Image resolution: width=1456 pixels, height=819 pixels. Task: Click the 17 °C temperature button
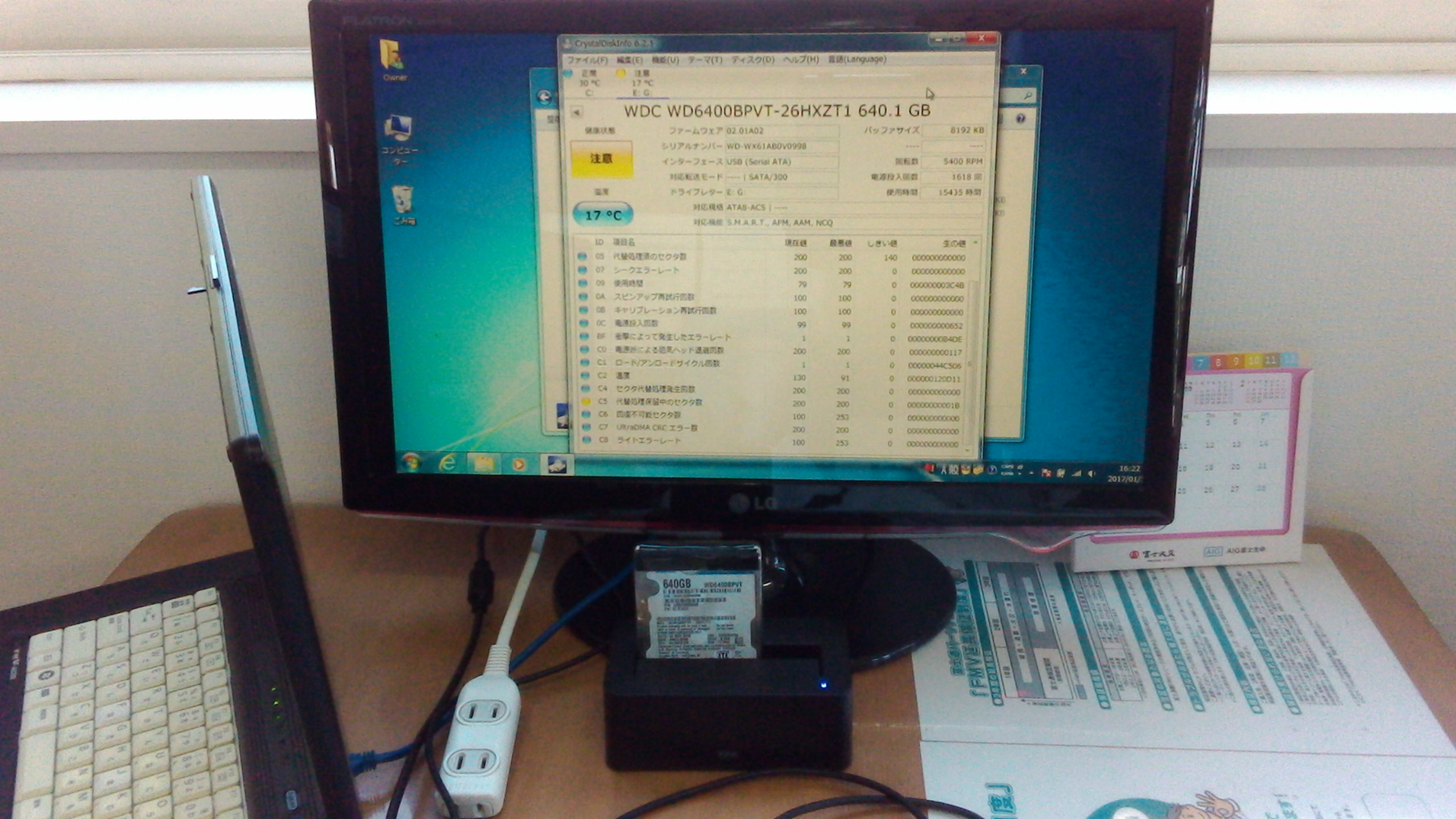[x=603, y=215]
